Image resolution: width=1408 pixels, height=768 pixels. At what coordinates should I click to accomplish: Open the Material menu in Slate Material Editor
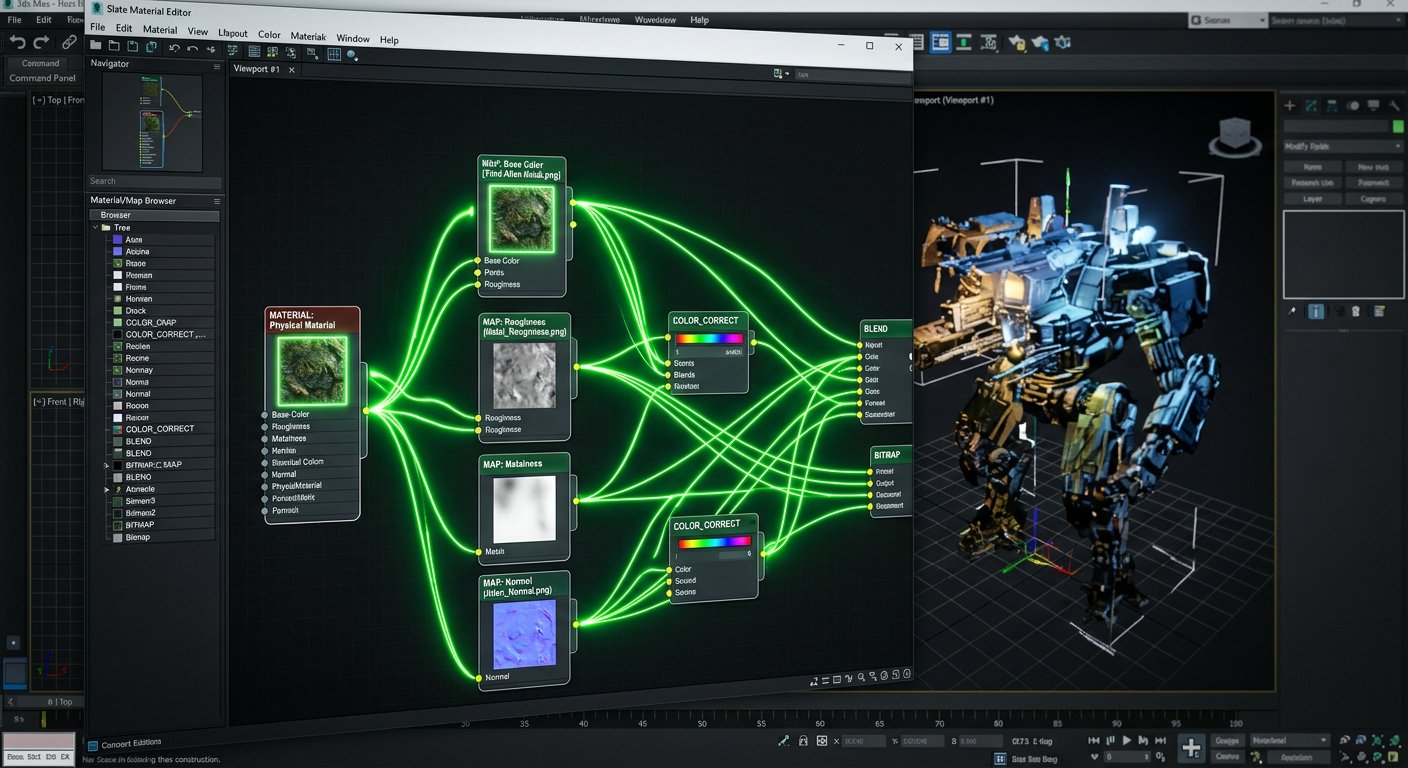[x=160, y=30]
